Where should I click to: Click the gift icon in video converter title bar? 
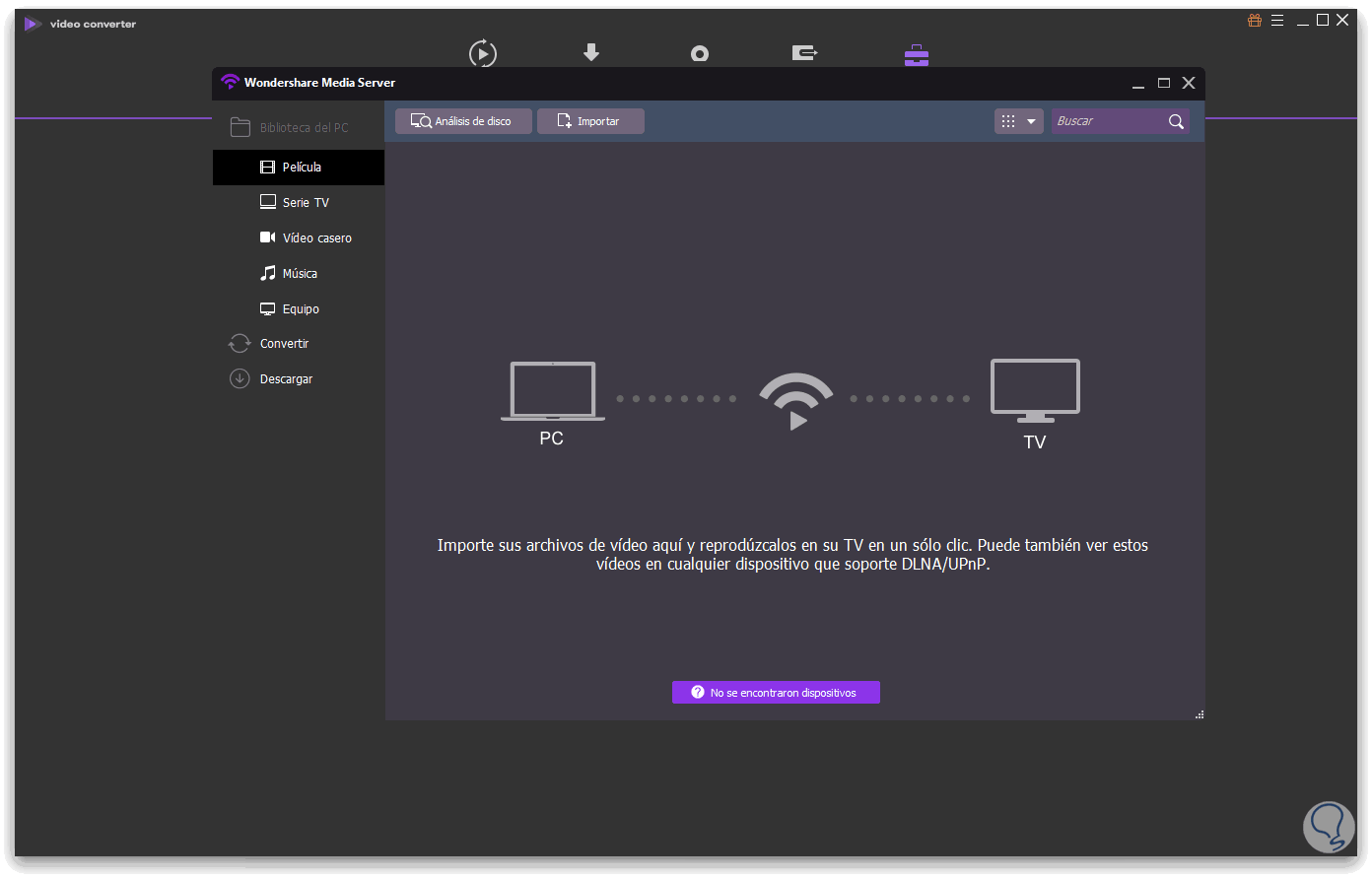[x=1255, y=20]
